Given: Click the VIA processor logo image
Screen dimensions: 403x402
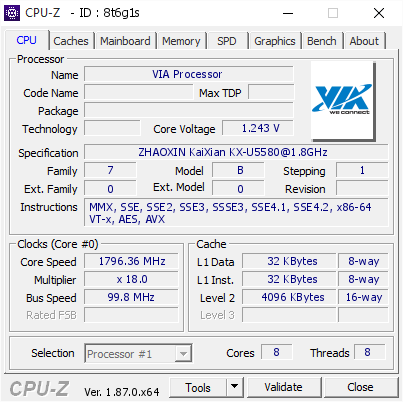Looking at the screenshot, I should click(x=343, y=101).
